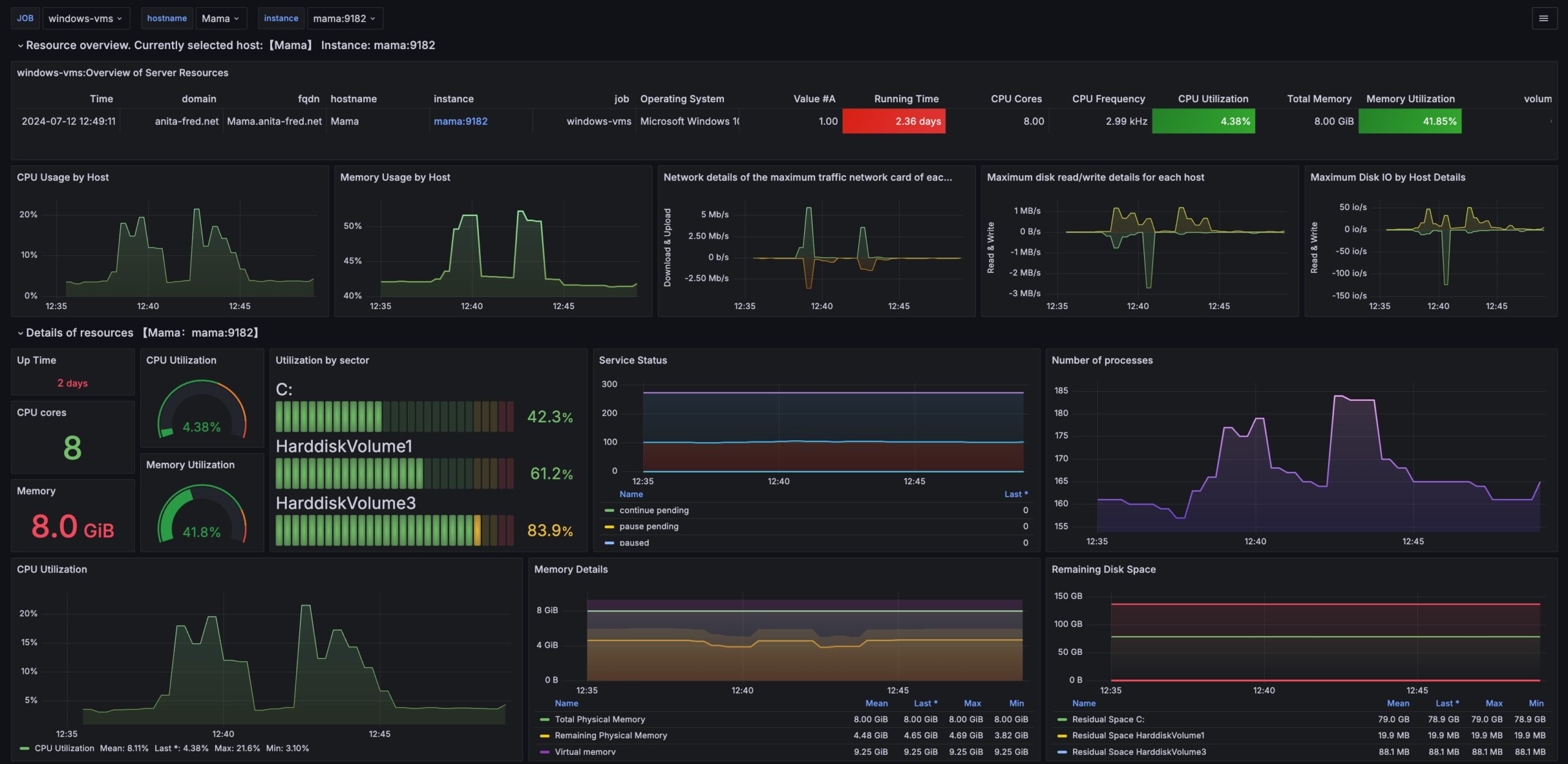Sort Memory Details legend by Mean
Viewport: 1568px width, 764px height.
876,703
